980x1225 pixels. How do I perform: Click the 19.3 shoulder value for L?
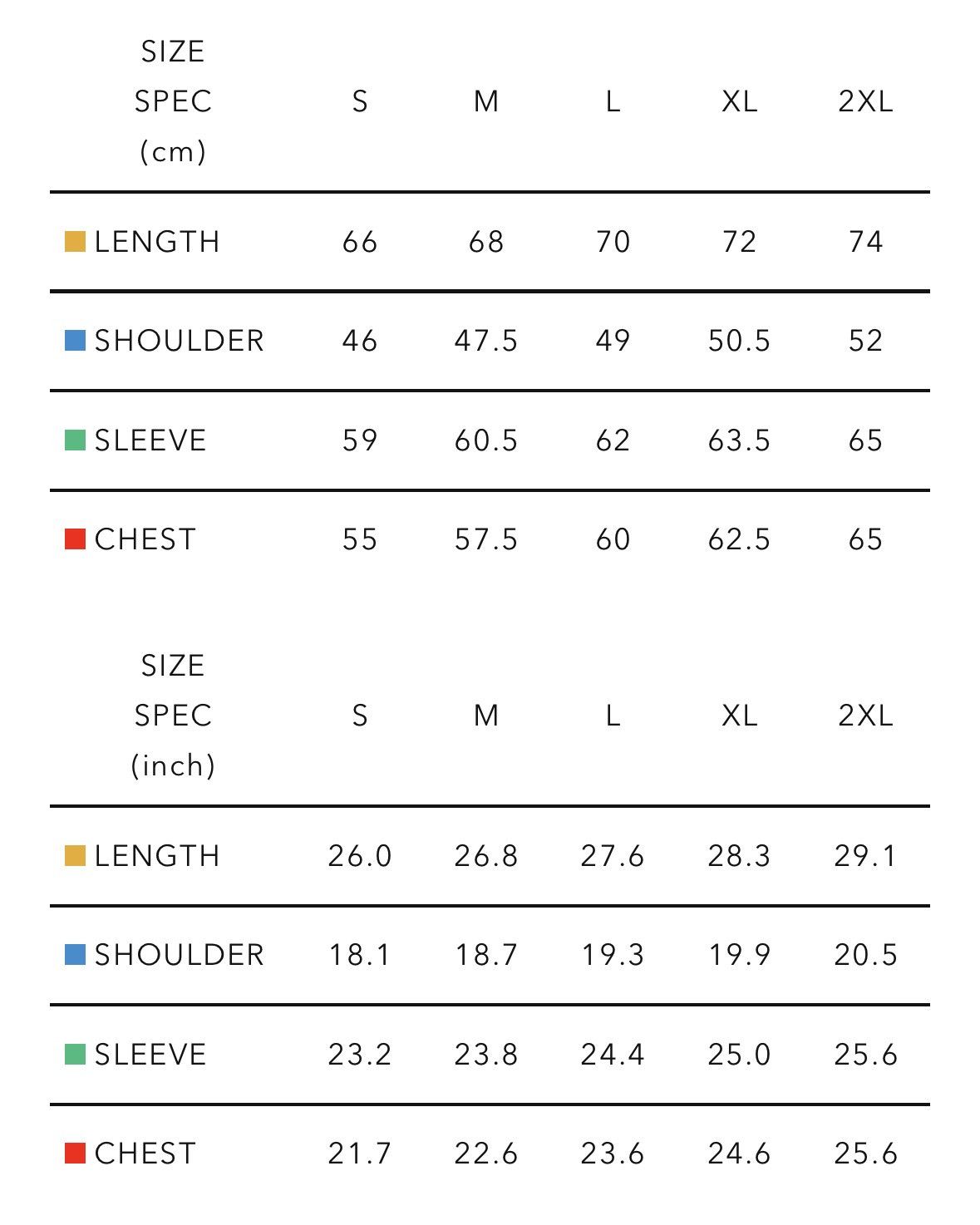613,955
